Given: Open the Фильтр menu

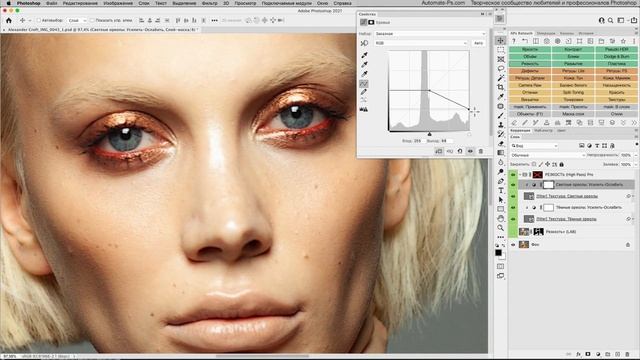Looking at the screenshot, I should tap(210, 3).
